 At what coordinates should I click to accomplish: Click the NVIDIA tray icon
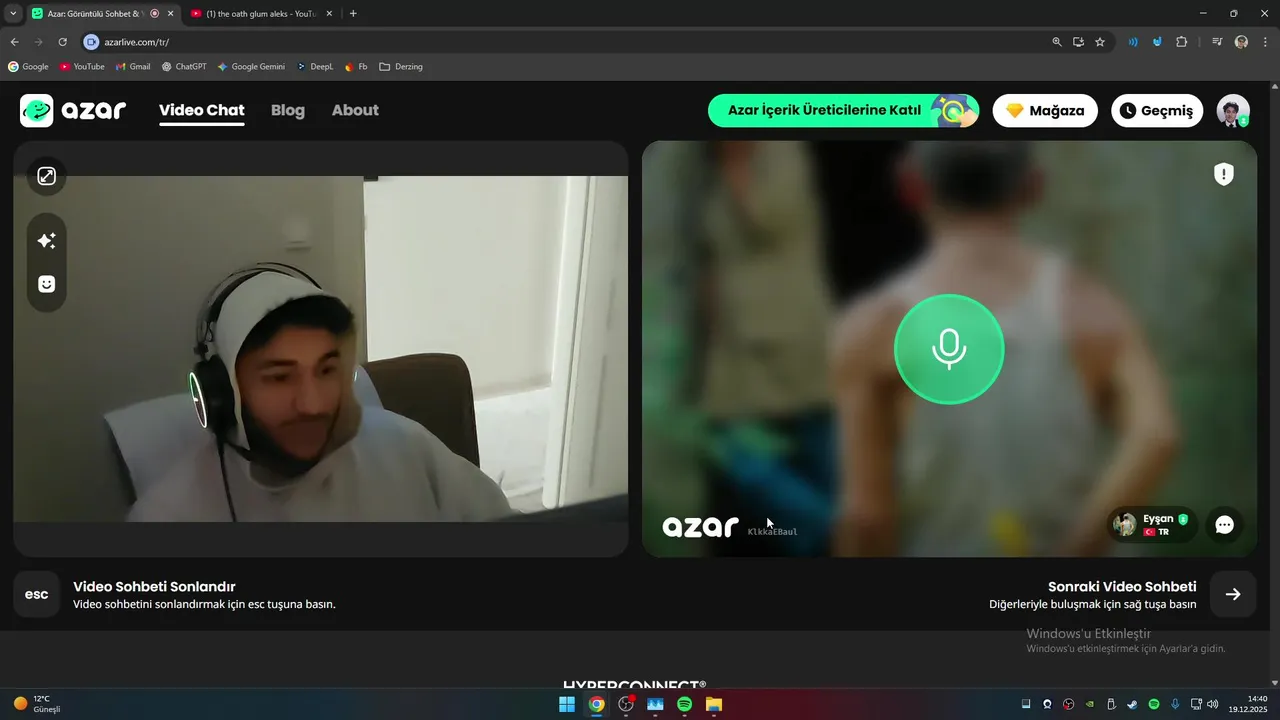click(x=1090, y=704)
